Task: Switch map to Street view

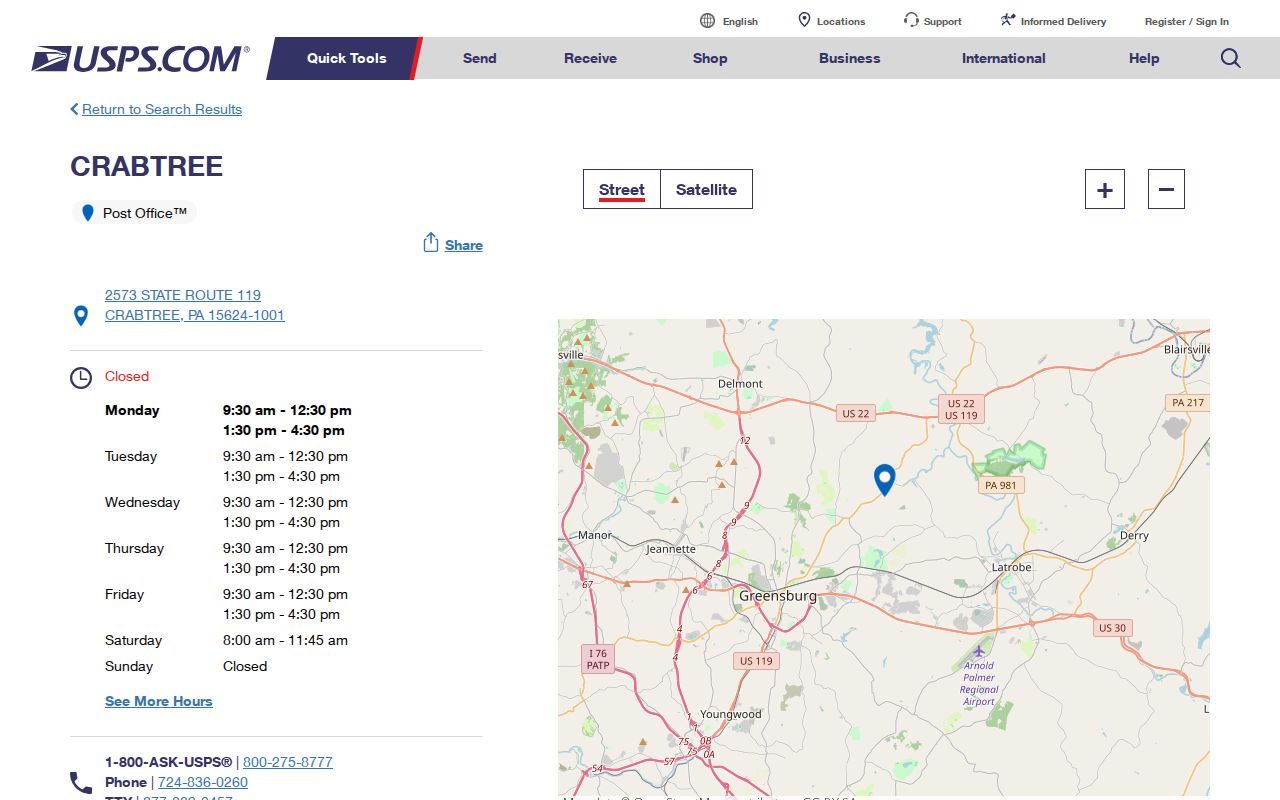Action: 622,189
